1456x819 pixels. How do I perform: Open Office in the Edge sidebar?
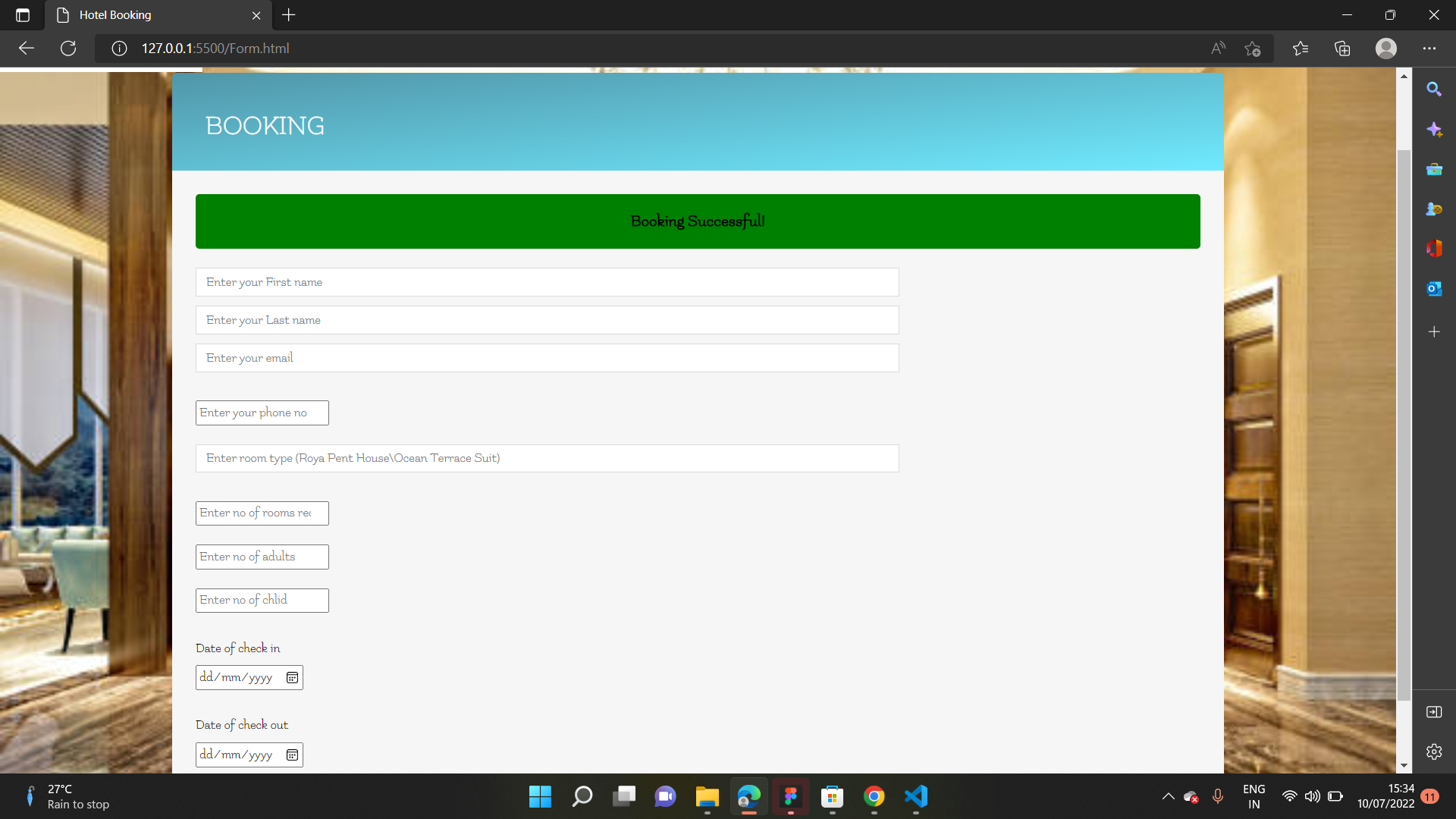[x=1435, y=248]
